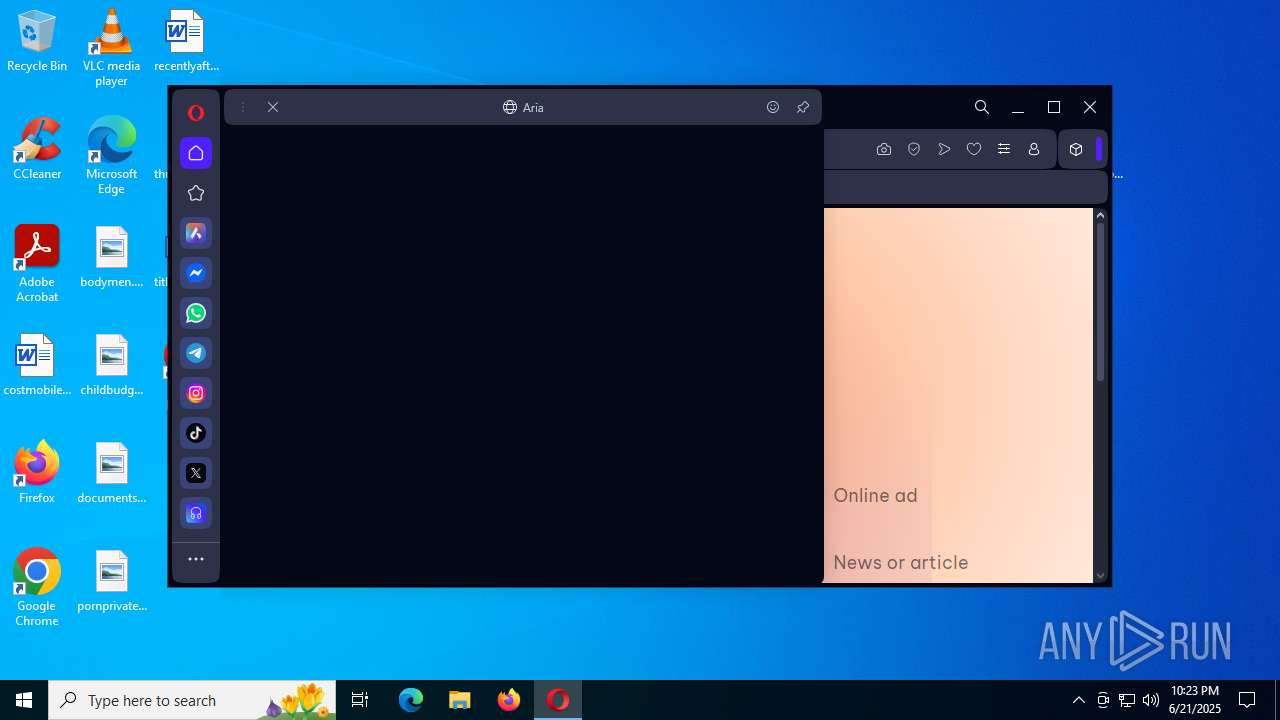Add page to bookmarks with heart icon

coord(974,149)
